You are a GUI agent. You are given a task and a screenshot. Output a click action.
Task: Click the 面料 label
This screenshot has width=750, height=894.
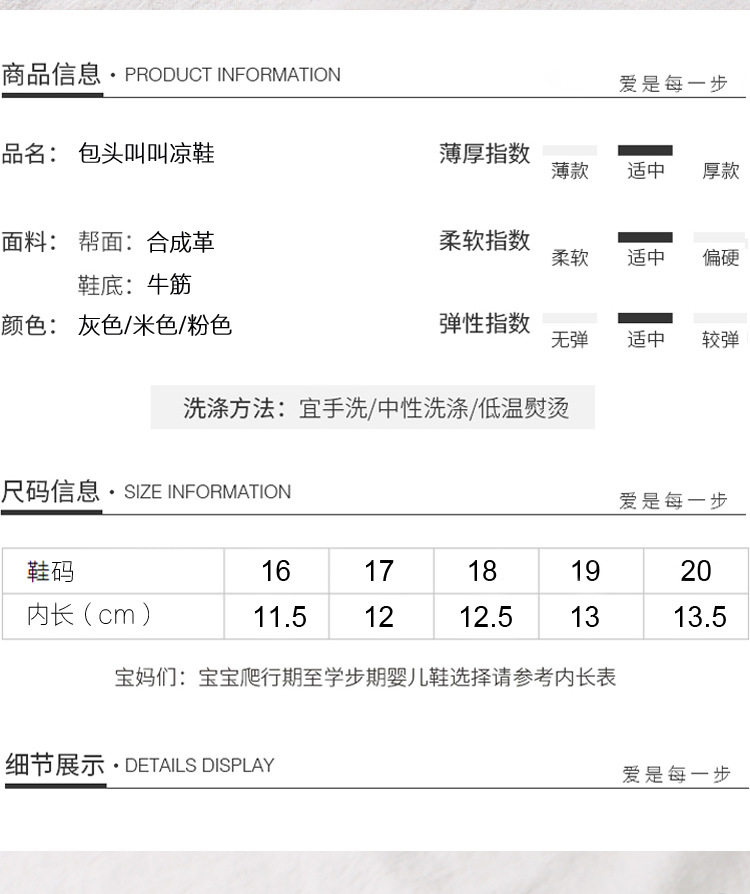coord(29,242)
